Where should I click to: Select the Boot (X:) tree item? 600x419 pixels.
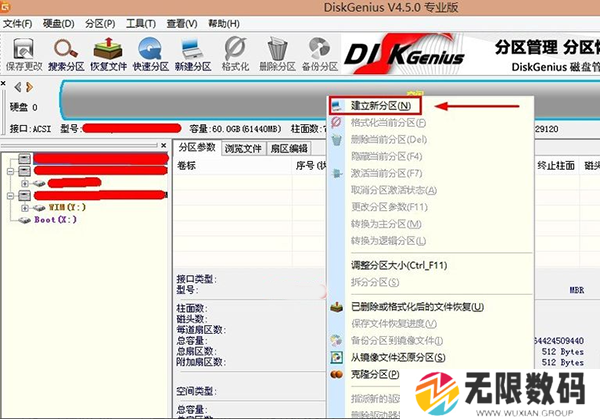tap(55, 220)
